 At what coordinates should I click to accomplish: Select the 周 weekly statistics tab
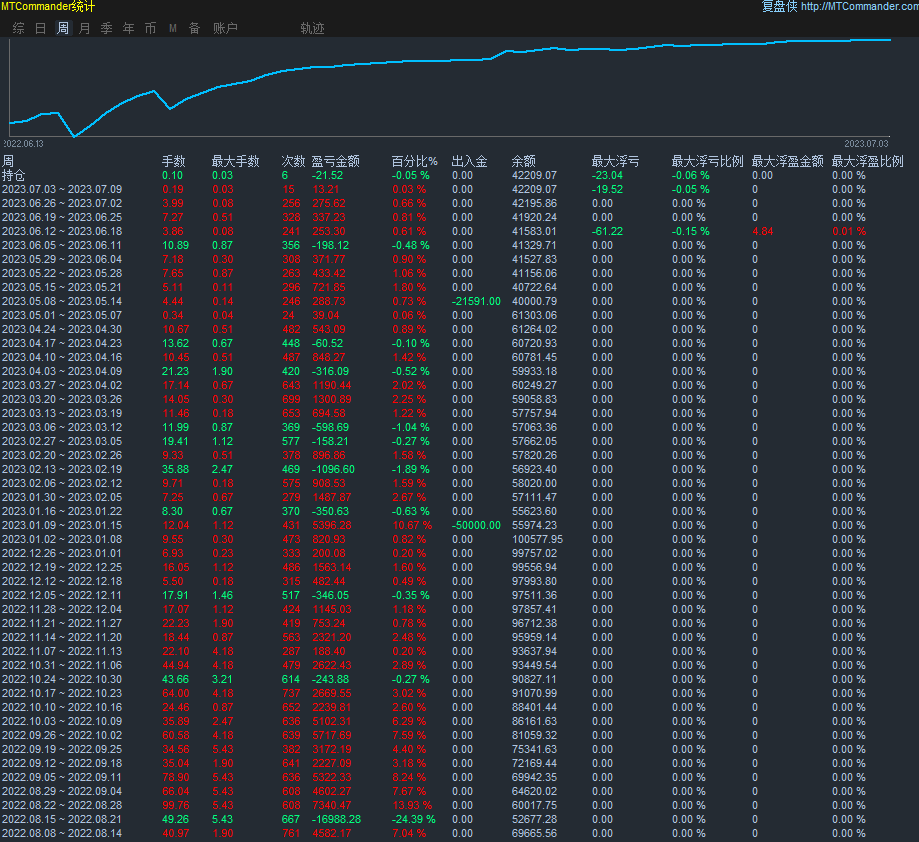[x=63, y=28]
